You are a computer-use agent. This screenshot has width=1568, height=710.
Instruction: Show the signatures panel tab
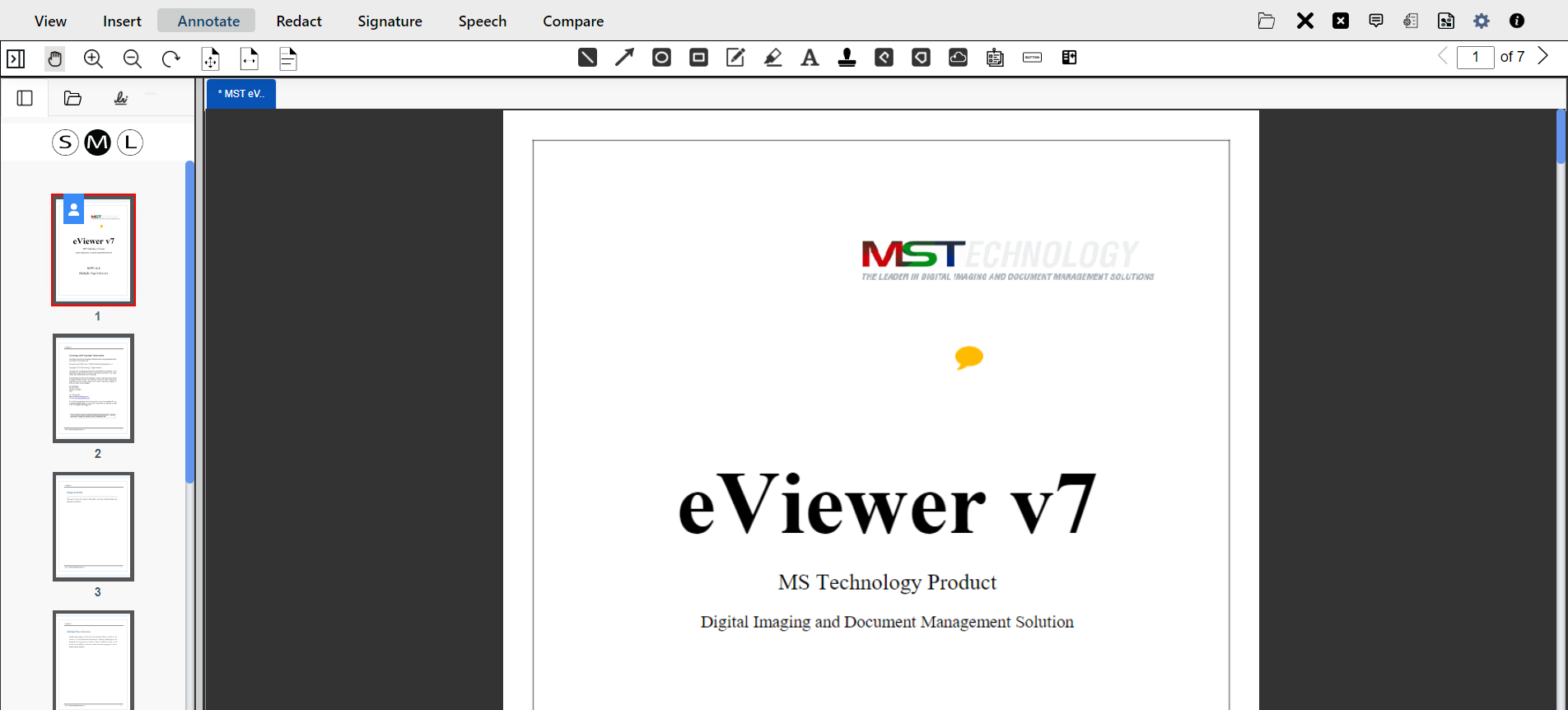(121, 98)
